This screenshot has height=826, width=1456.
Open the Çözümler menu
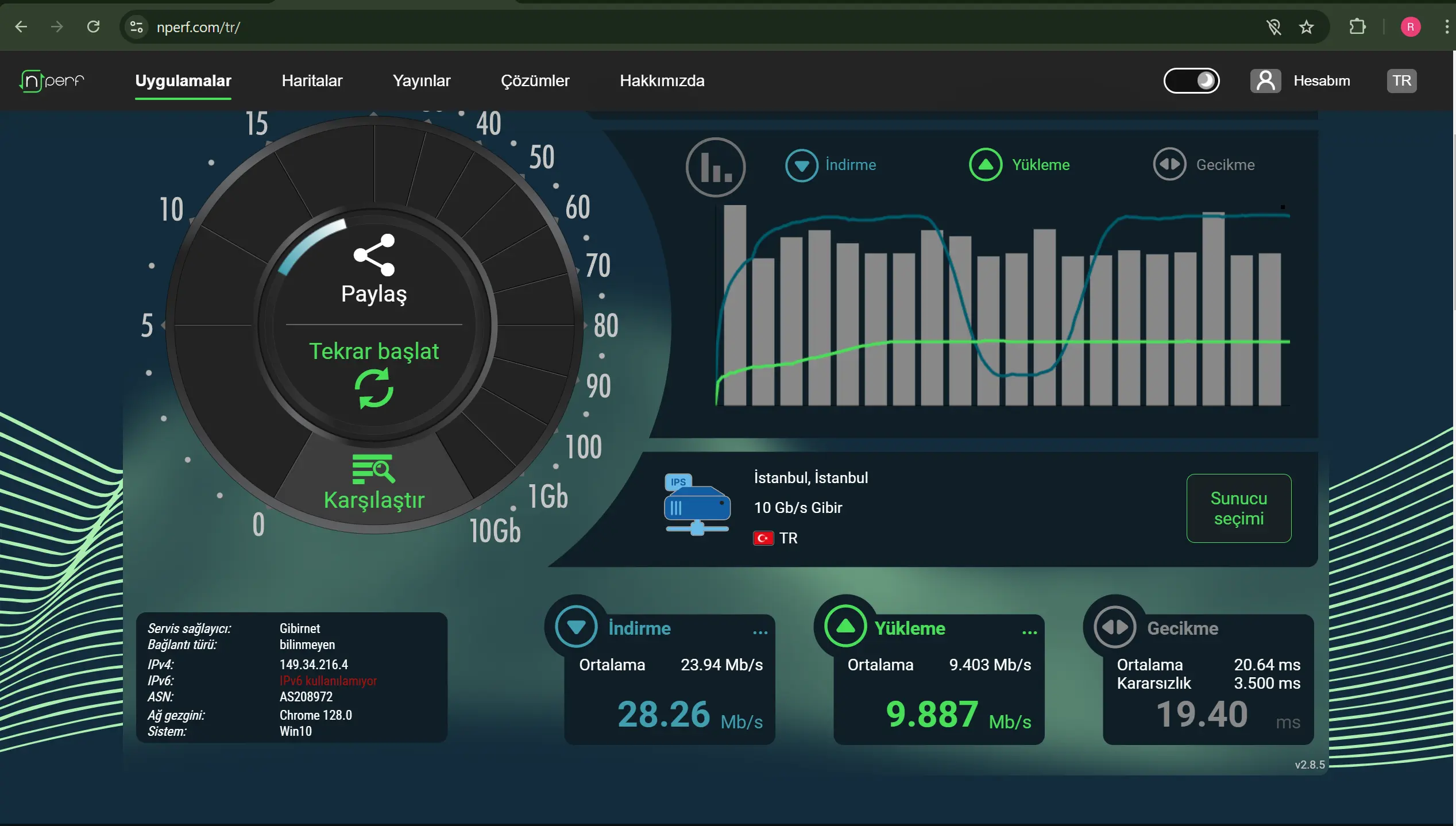pyautogui.click(x=535, y=81)
